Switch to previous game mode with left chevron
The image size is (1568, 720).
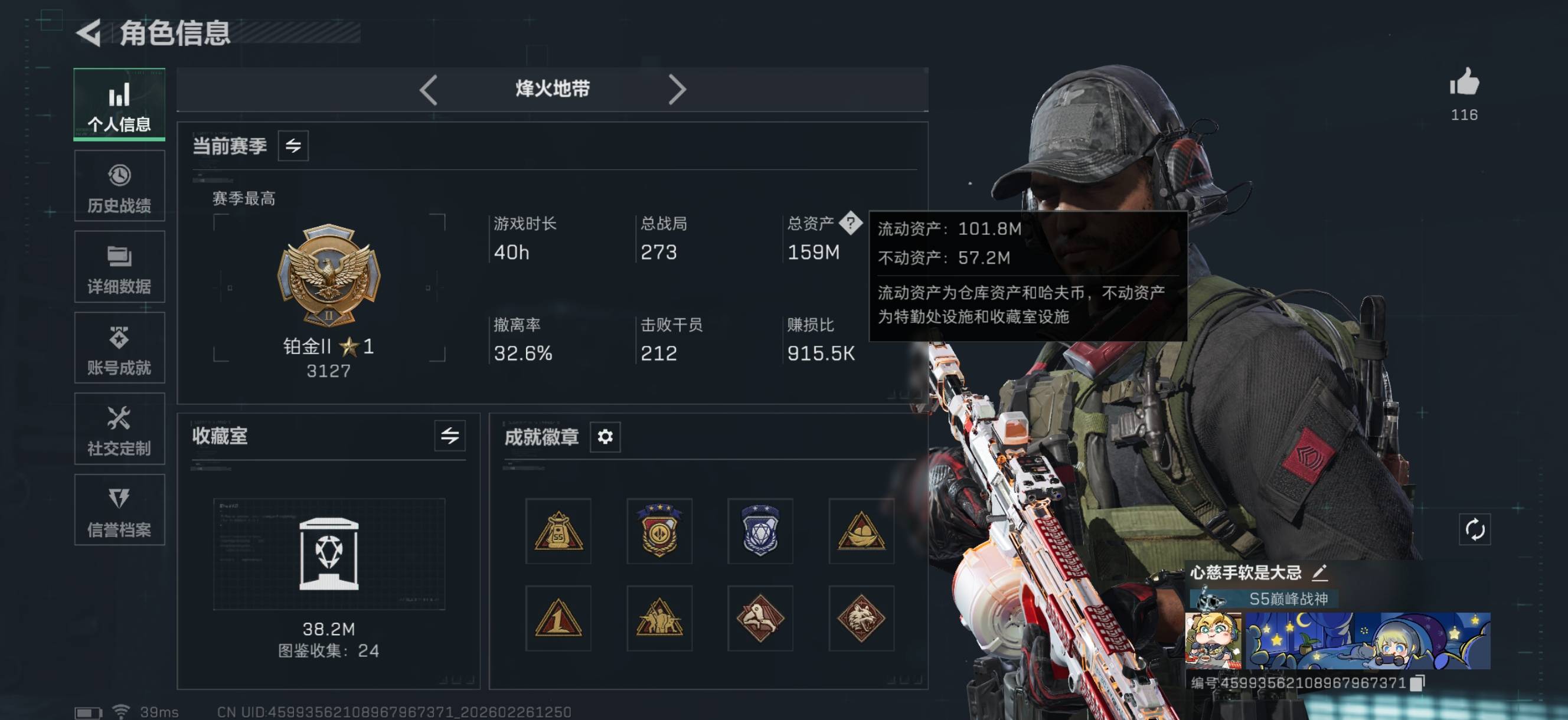(x=429, y=90)
